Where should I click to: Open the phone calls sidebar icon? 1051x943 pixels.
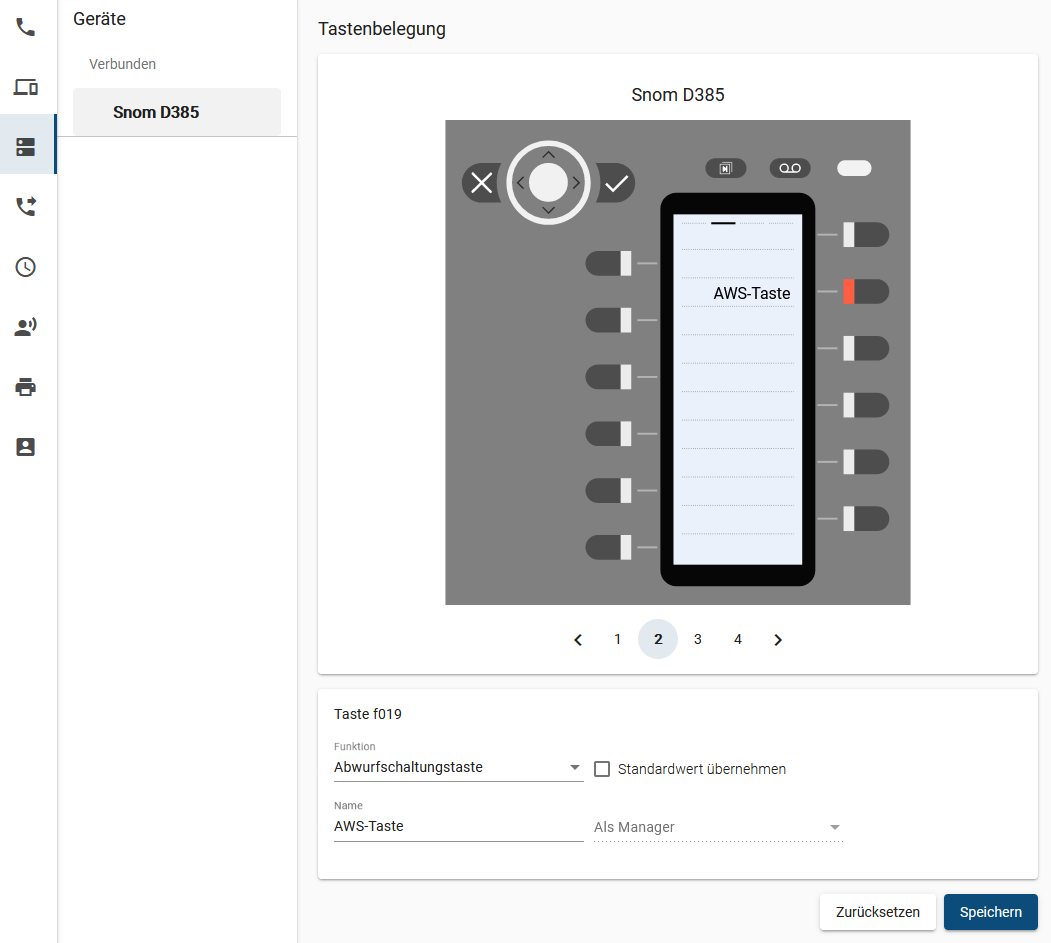(x=25, y=27)
